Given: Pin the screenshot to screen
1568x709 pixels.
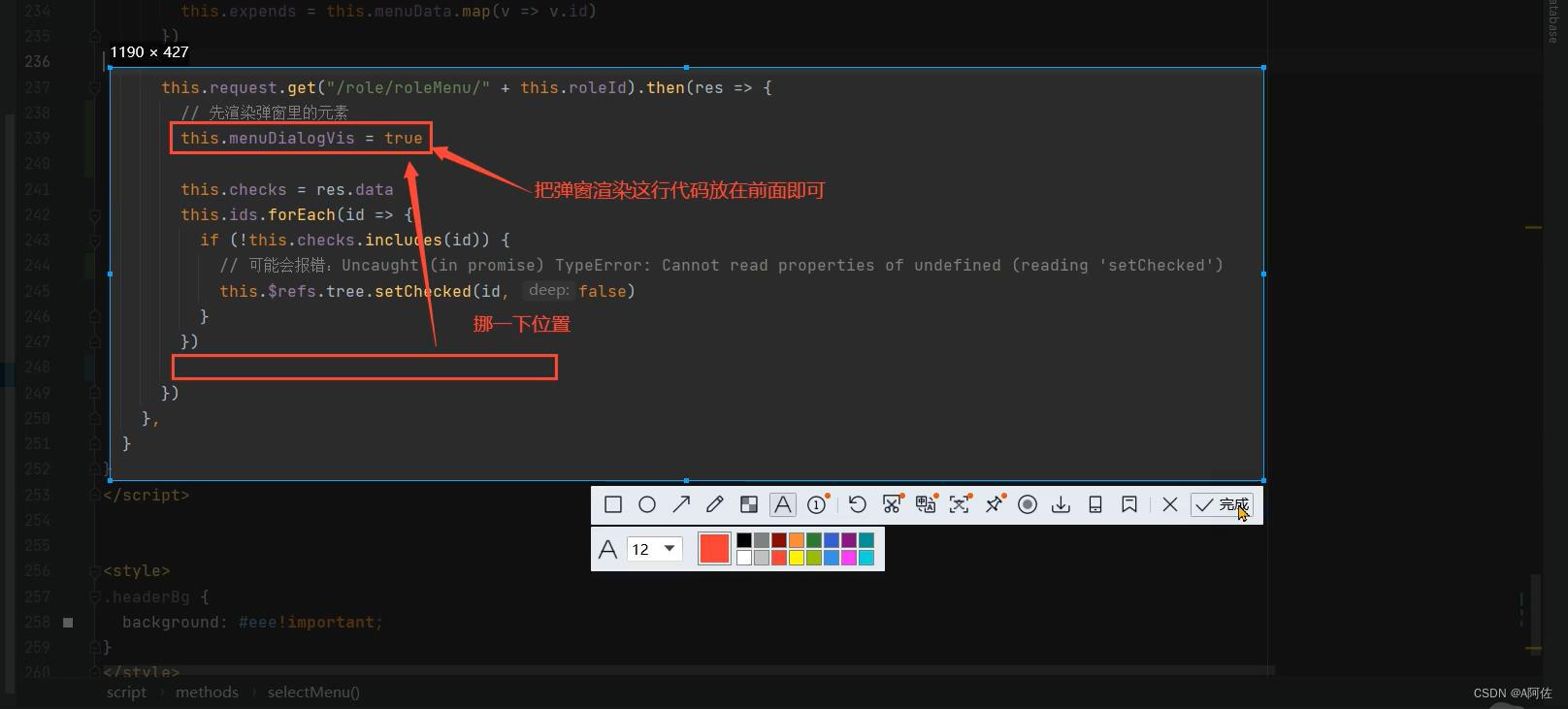Looking at the screenshot, I should click(x=995, y=504).
